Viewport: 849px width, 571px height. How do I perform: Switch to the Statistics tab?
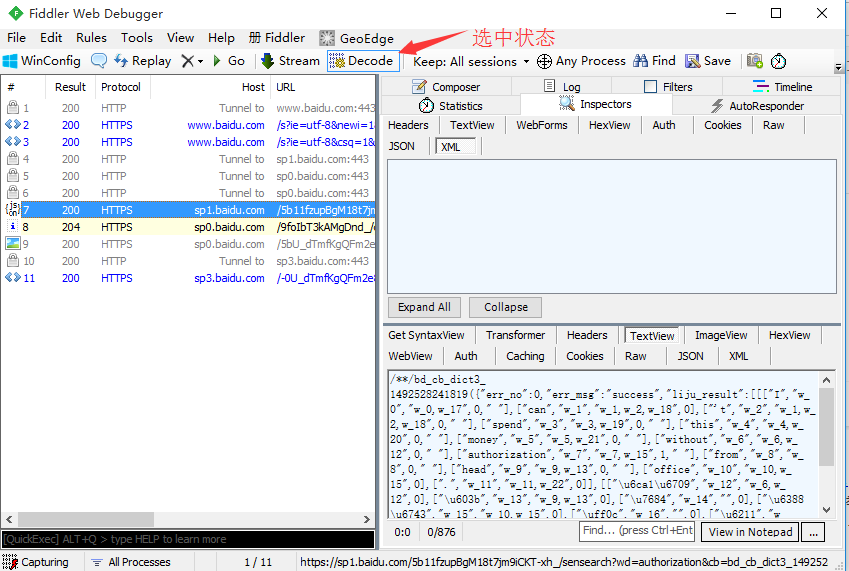coord(450,106)
